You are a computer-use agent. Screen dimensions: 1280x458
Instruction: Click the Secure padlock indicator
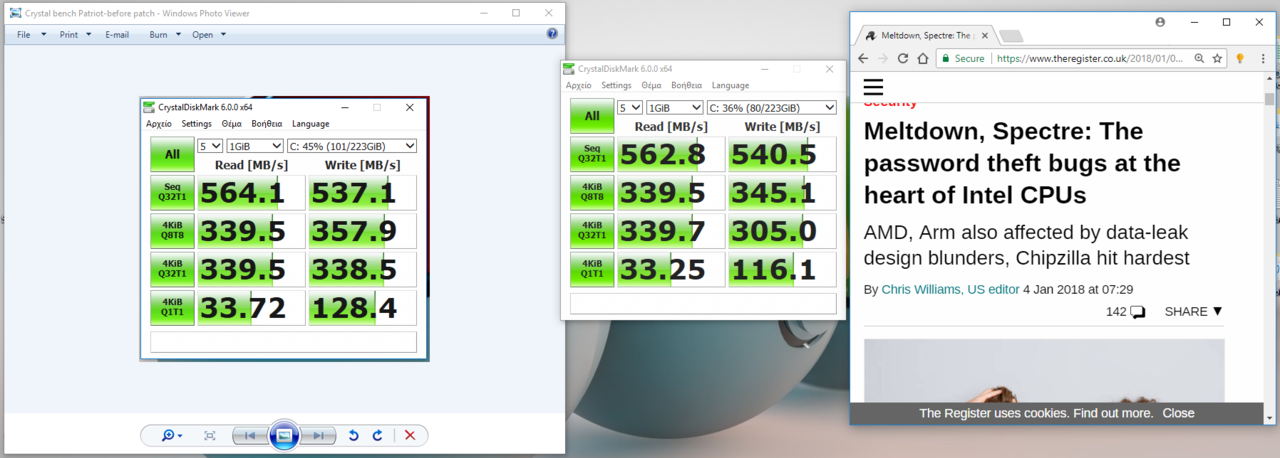pos(964,59)
